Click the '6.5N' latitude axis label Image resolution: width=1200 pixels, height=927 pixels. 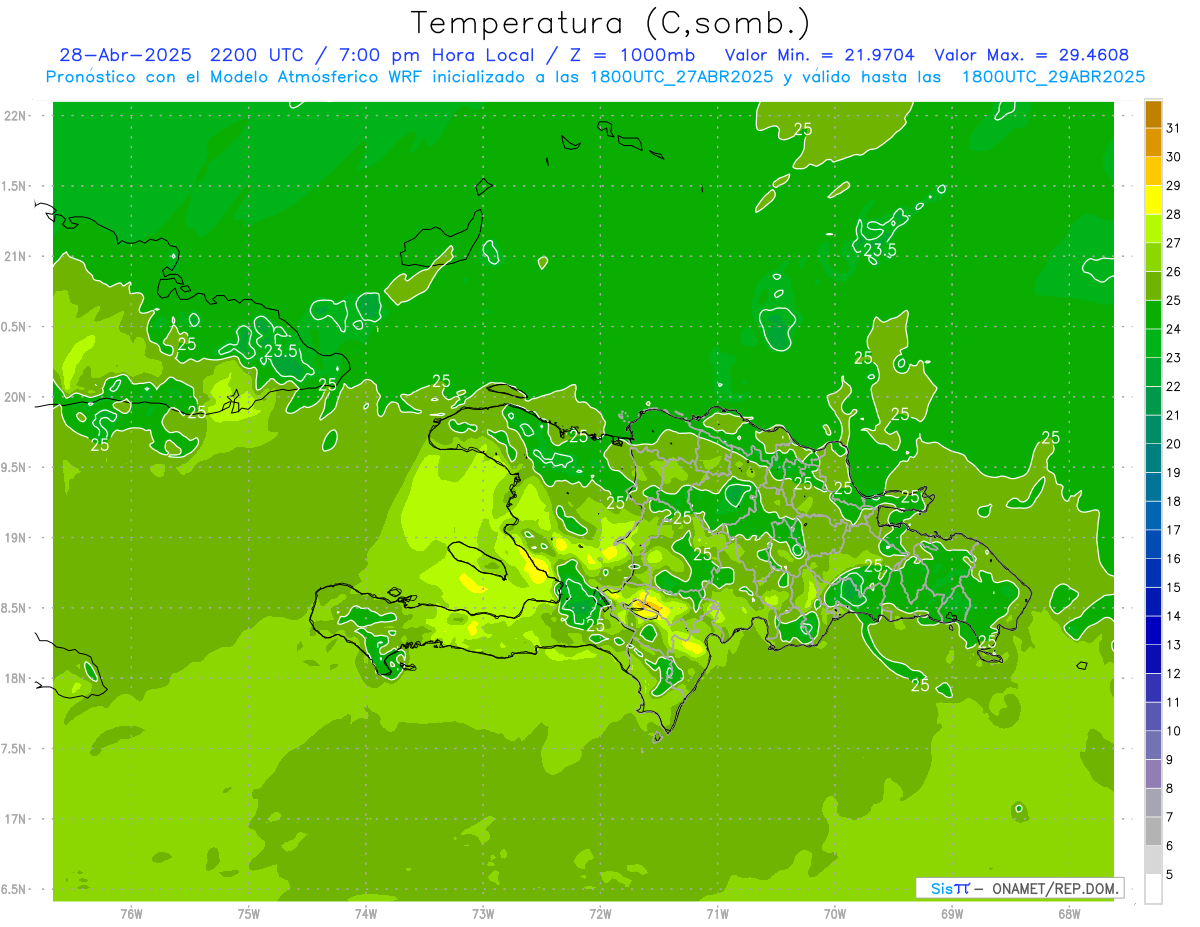tap(15, 889)
